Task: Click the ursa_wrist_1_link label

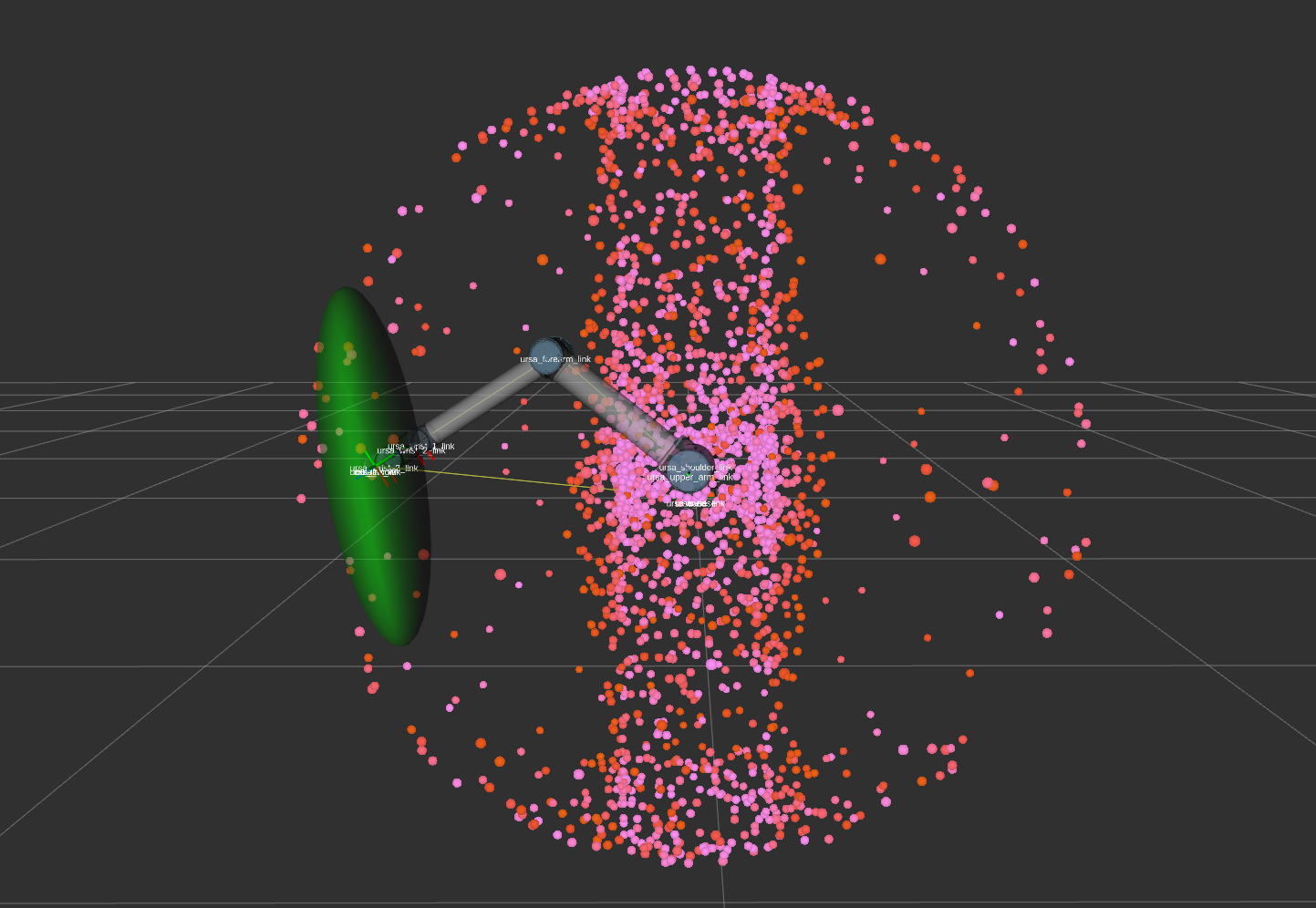Action: click(x=421, y=446)
